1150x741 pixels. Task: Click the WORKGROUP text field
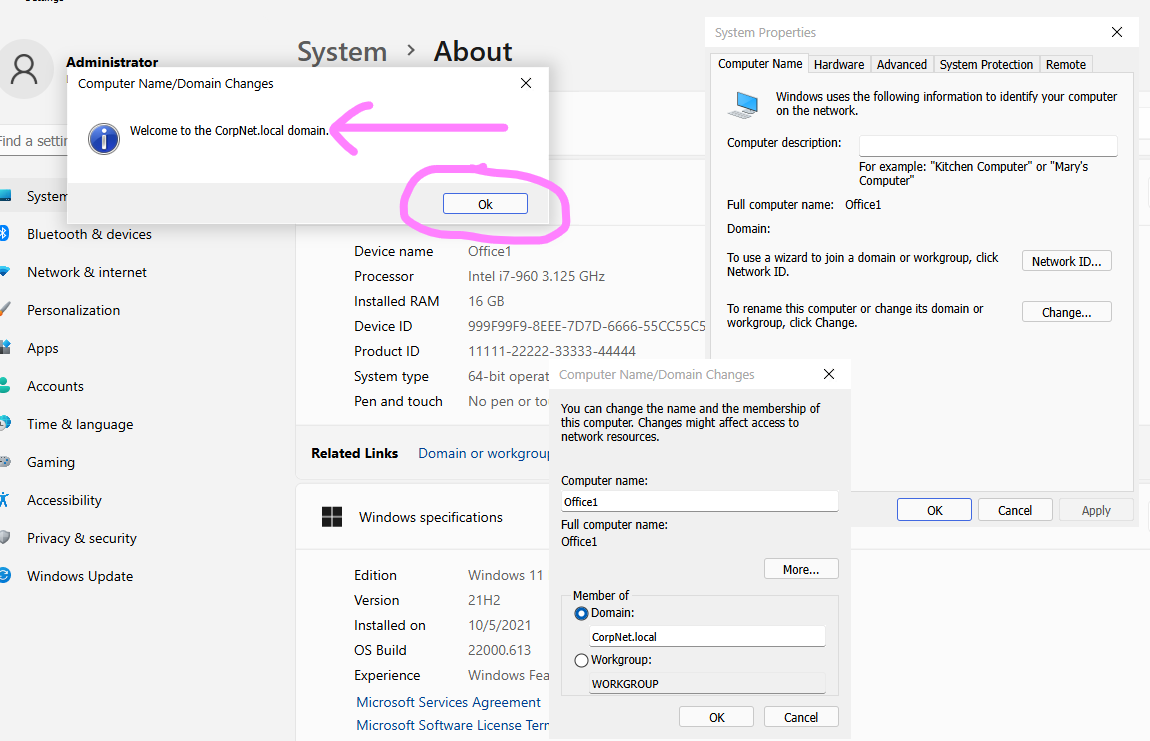point(707,683)
